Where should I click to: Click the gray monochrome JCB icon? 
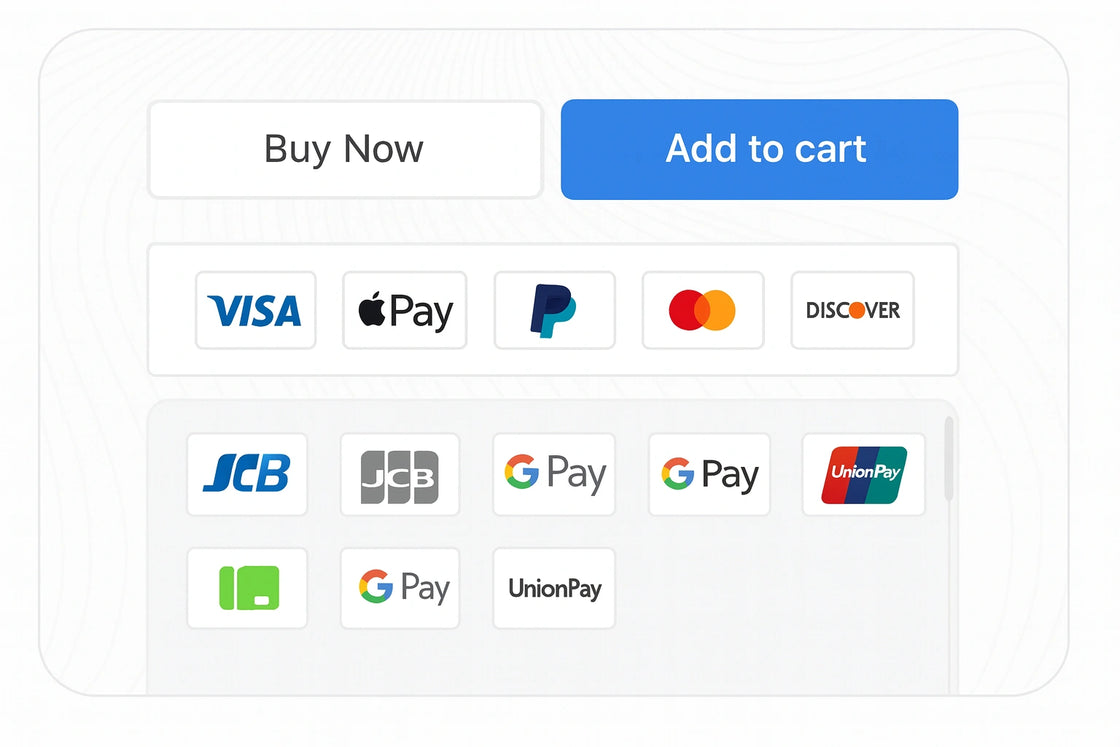click(399, 474)
